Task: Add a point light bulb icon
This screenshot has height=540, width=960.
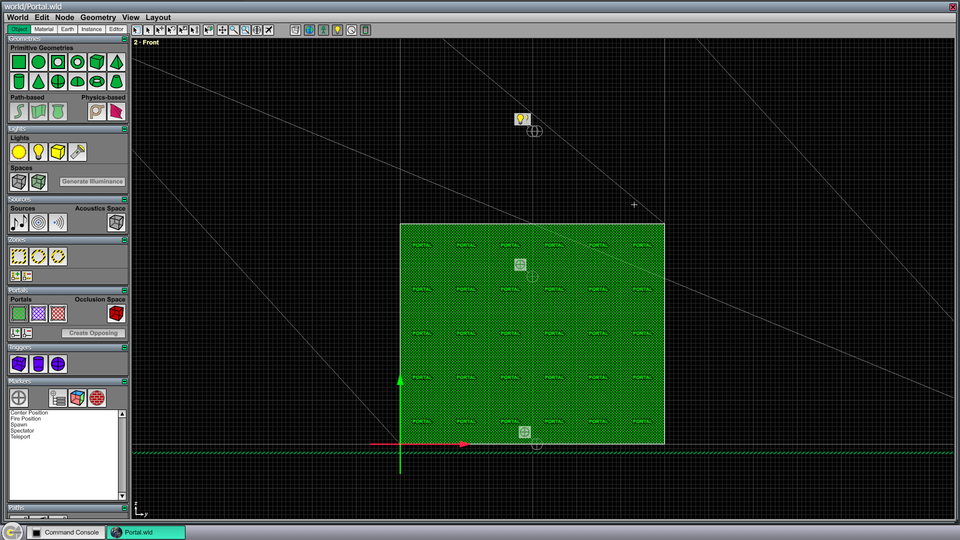Action: [x=39, y=152]
